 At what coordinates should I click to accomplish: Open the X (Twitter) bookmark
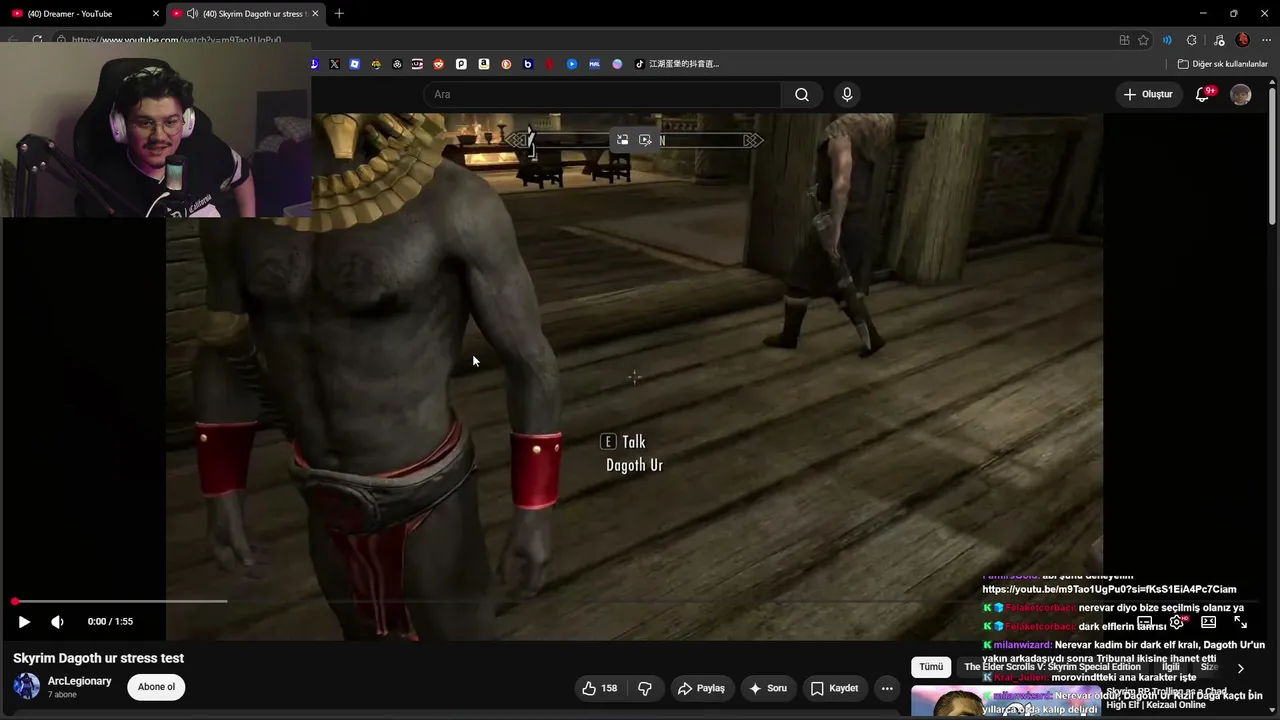[334, 64]
